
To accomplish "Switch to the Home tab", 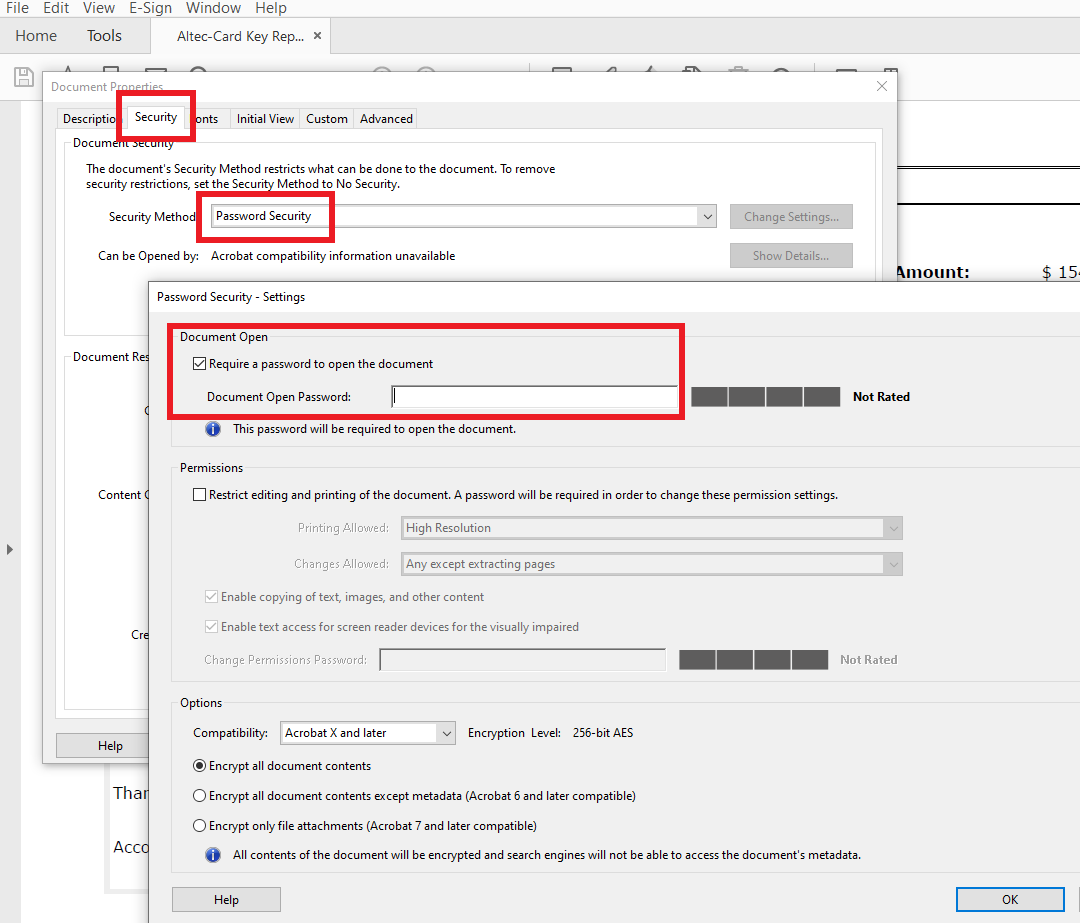I will (x=36, y=36).
